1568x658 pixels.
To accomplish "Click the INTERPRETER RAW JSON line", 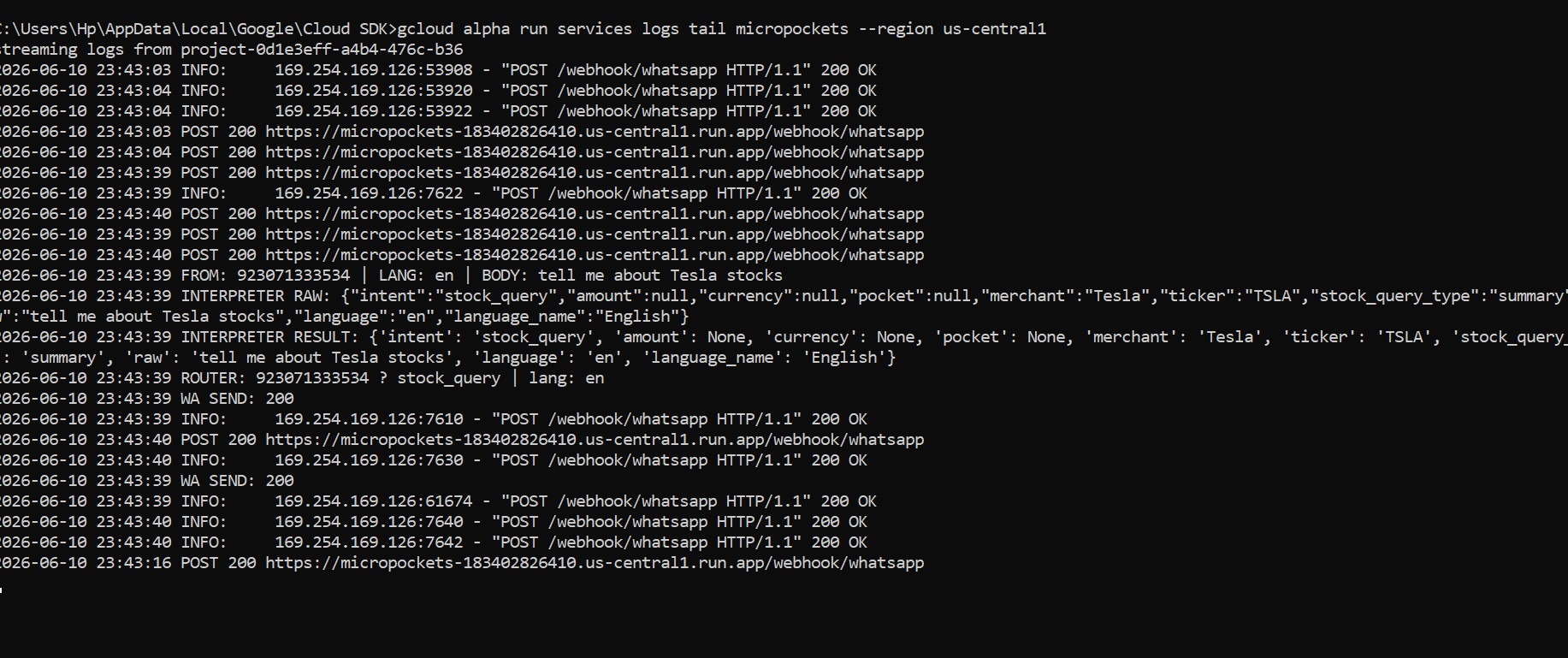I will pos(784,296).
